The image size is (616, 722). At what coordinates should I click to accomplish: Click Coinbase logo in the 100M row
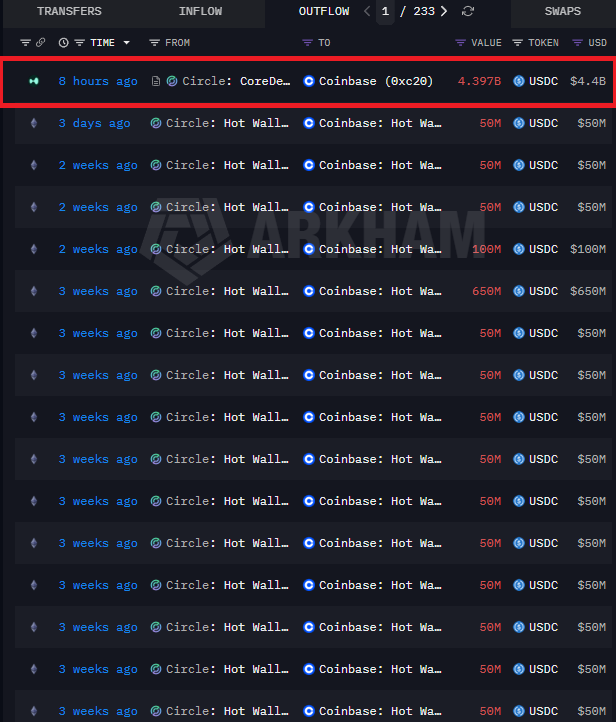(309, 249)
